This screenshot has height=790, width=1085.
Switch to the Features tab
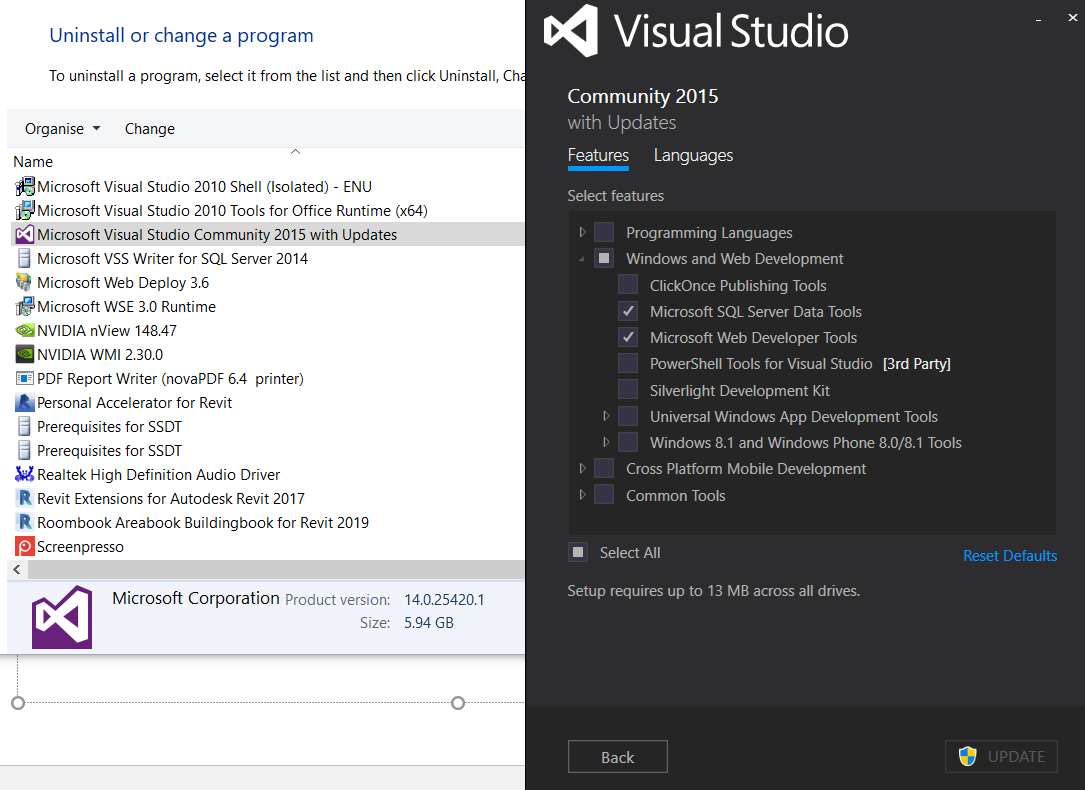(598, 156)
